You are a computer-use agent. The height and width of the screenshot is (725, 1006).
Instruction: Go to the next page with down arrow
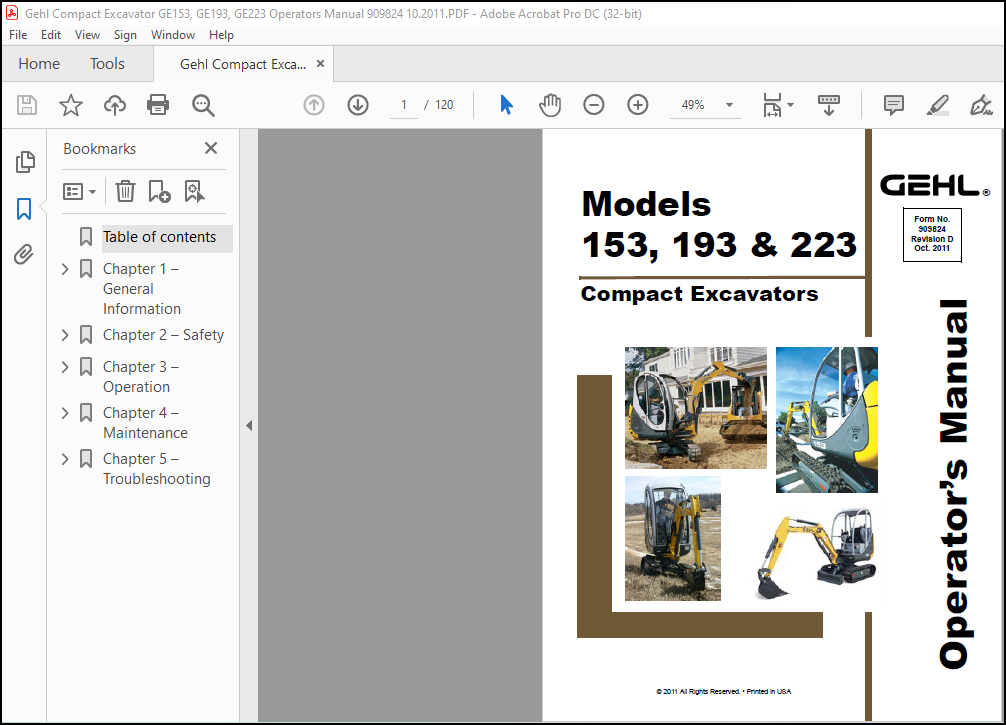358,105
